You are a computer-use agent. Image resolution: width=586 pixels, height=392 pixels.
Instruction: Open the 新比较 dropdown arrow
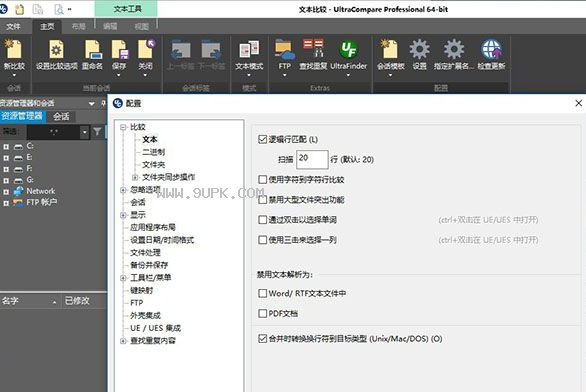14,75
